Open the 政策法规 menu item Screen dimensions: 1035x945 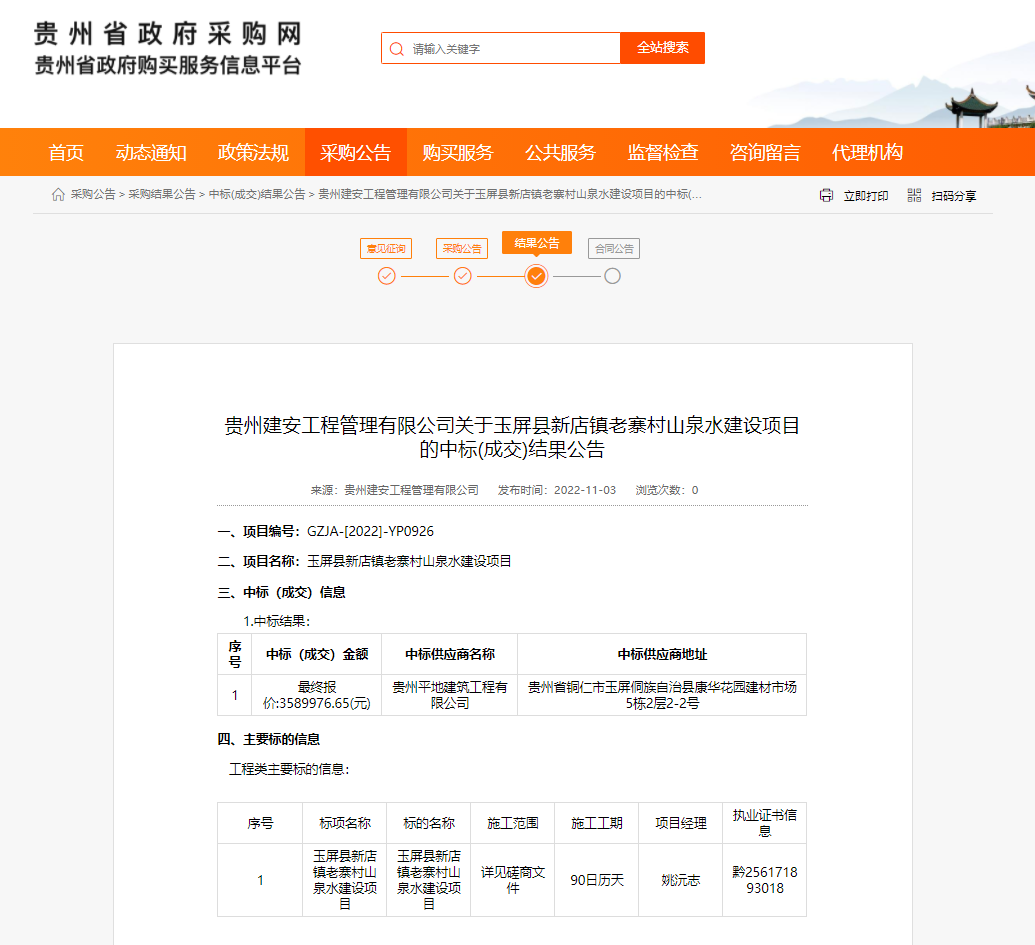click(x=253, y=152)
